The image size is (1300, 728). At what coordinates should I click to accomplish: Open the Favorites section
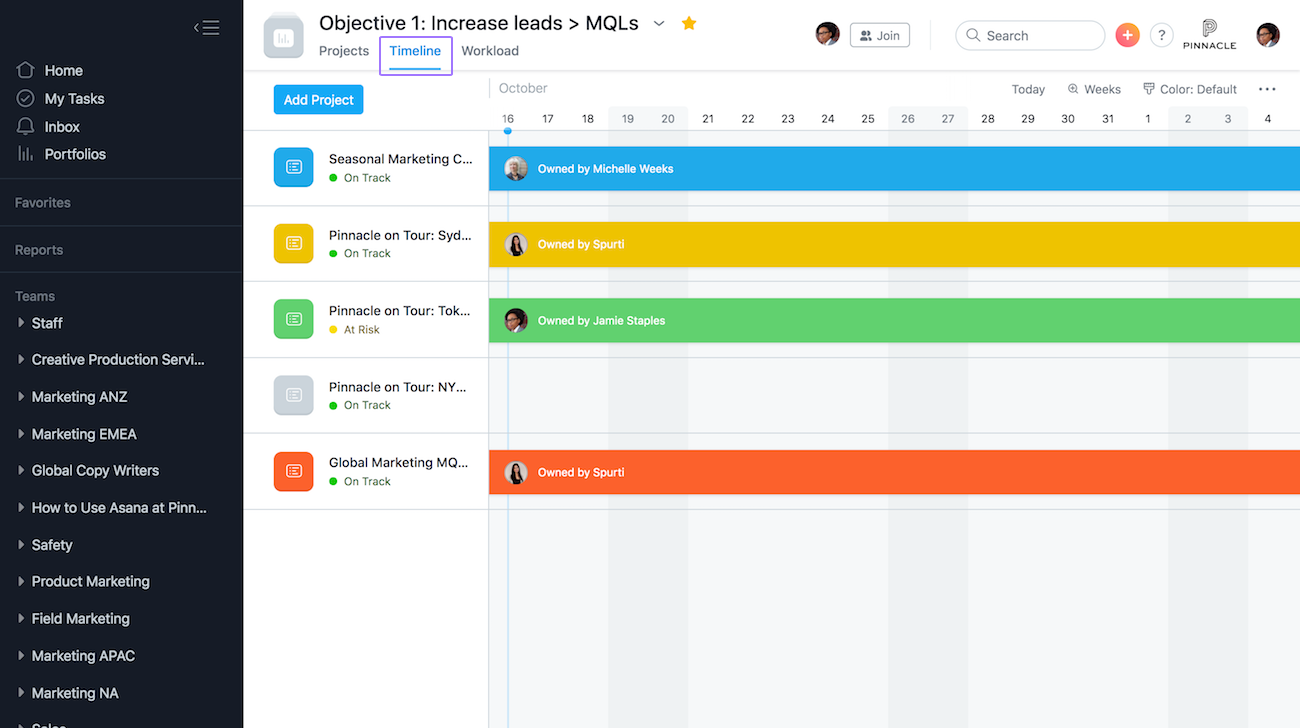click(43, 202)
